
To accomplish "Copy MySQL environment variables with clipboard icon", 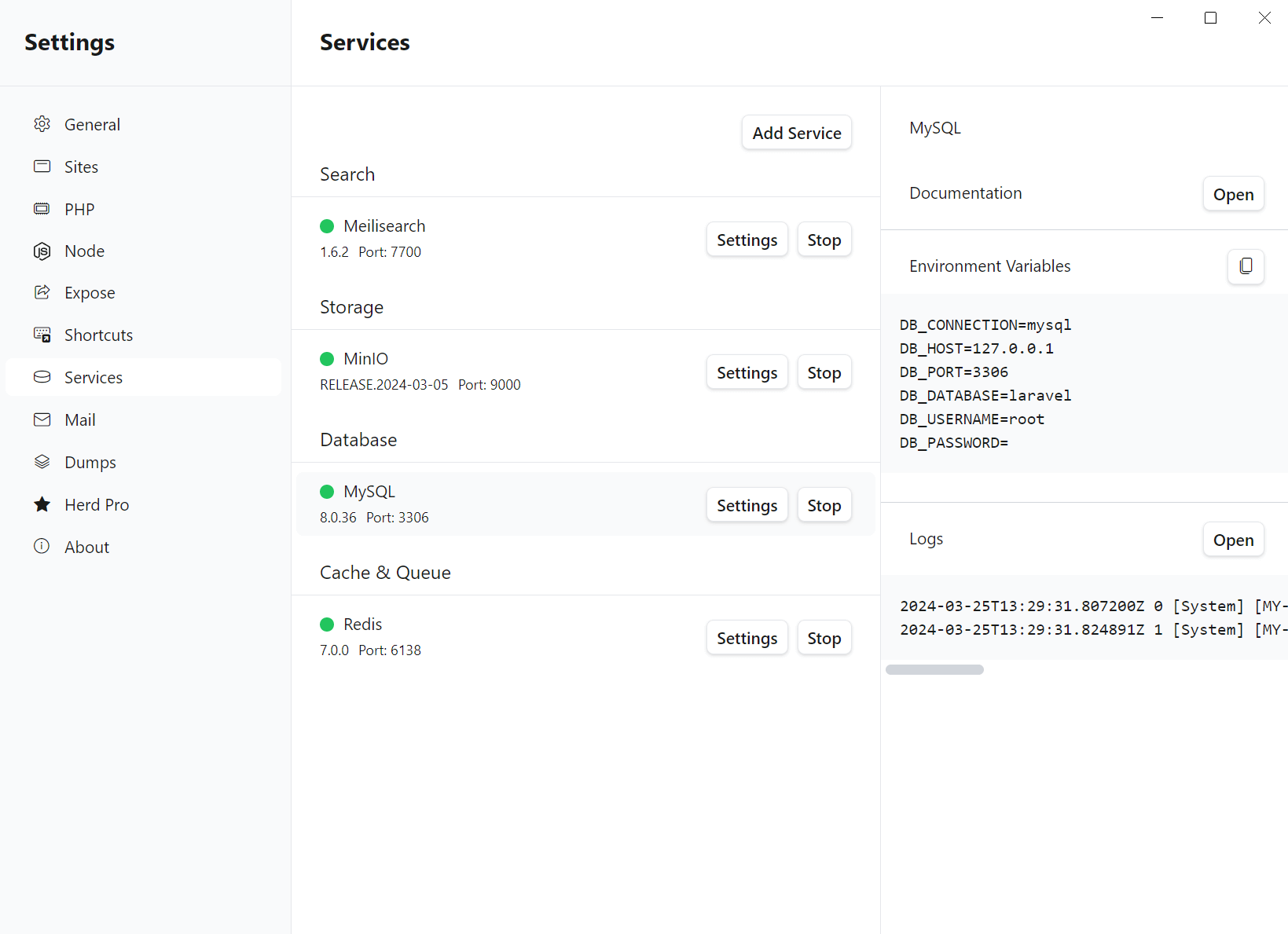I will pos(1246,266).
